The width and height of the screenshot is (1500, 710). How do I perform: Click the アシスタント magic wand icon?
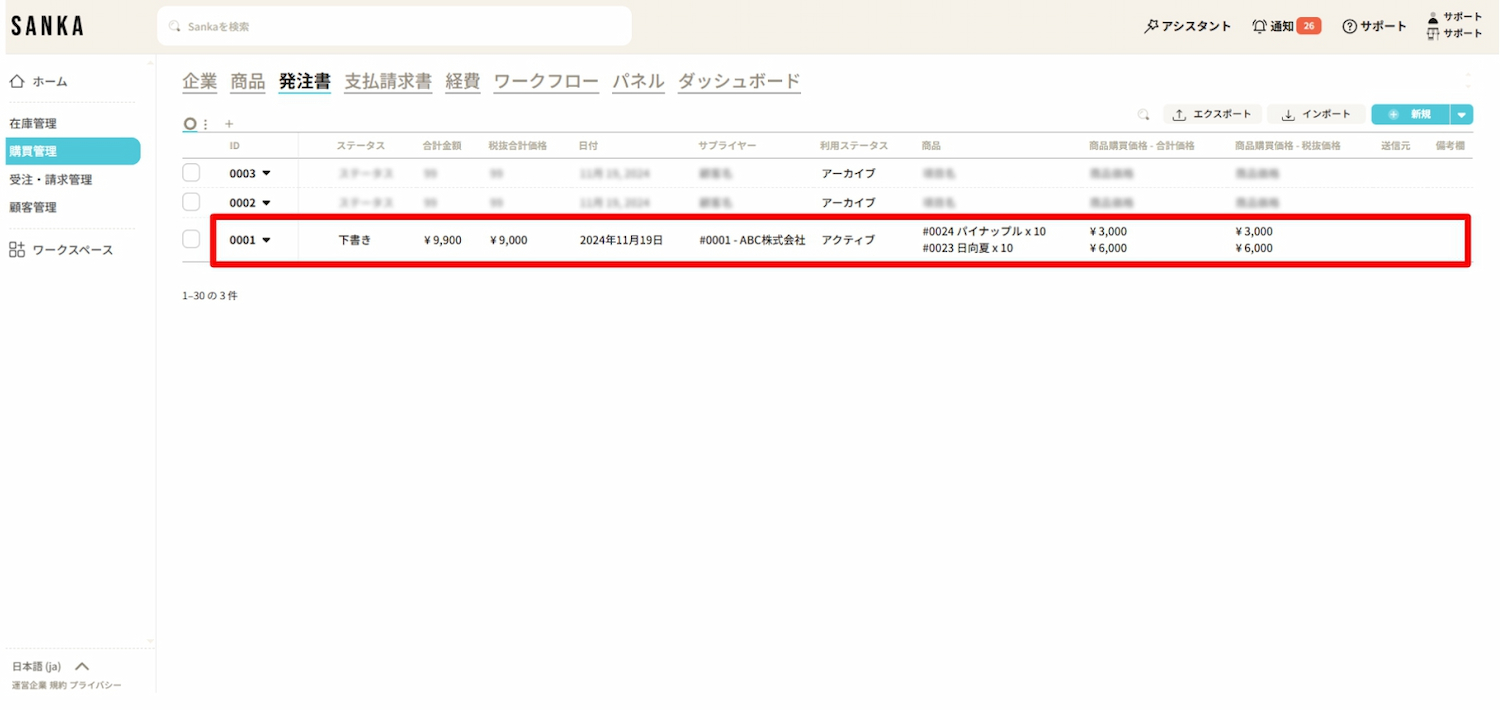1151,26
